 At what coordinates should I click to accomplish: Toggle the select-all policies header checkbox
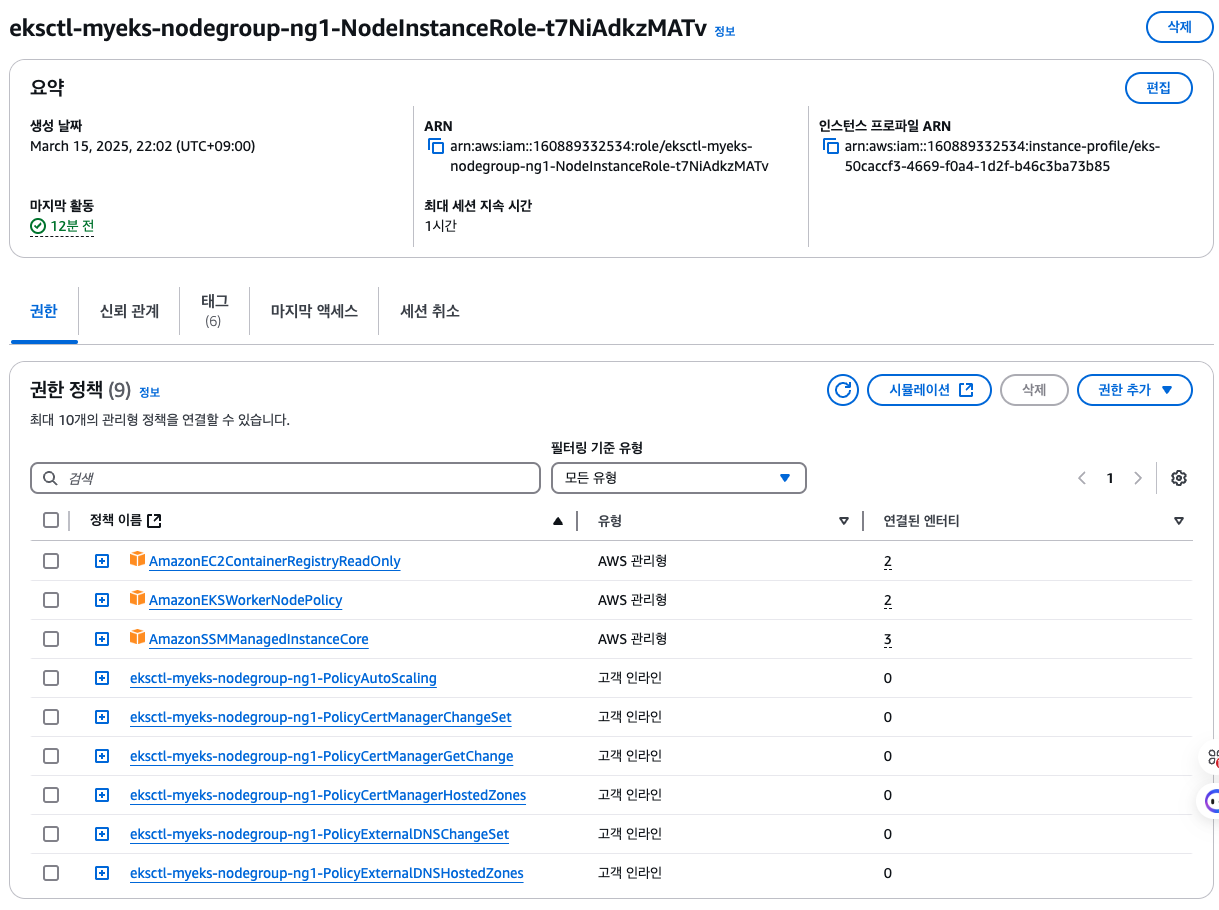[x=51, y=520]
